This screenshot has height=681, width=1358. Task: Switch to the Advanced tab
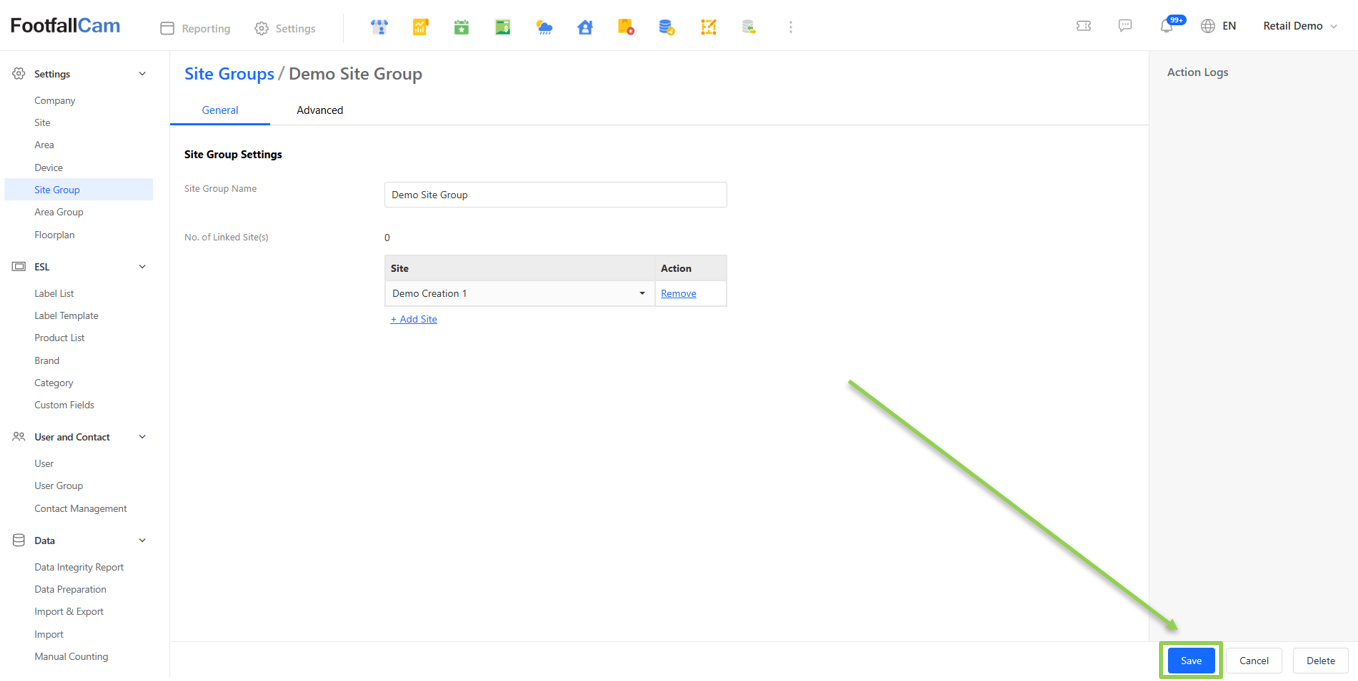[x=320, y=110]
